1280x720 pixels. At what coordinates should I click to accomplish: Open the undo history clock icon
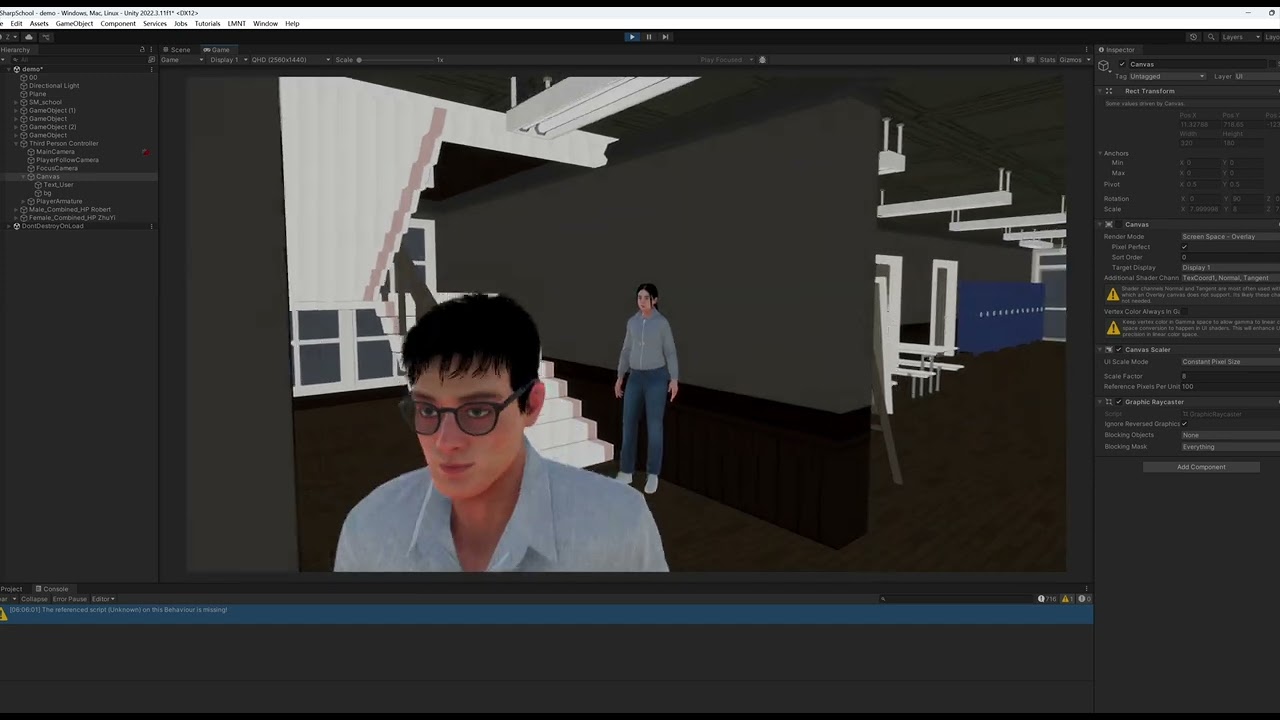1193,37
